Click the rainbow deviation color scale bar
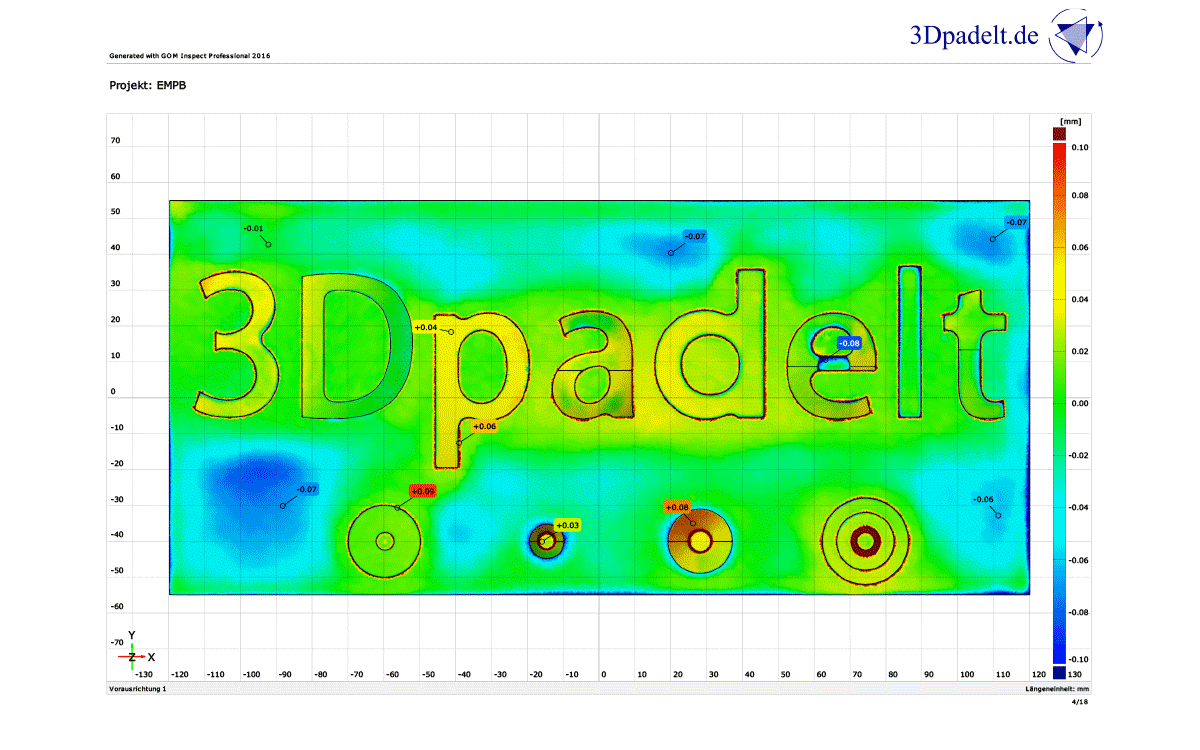 click(1059, 403)
